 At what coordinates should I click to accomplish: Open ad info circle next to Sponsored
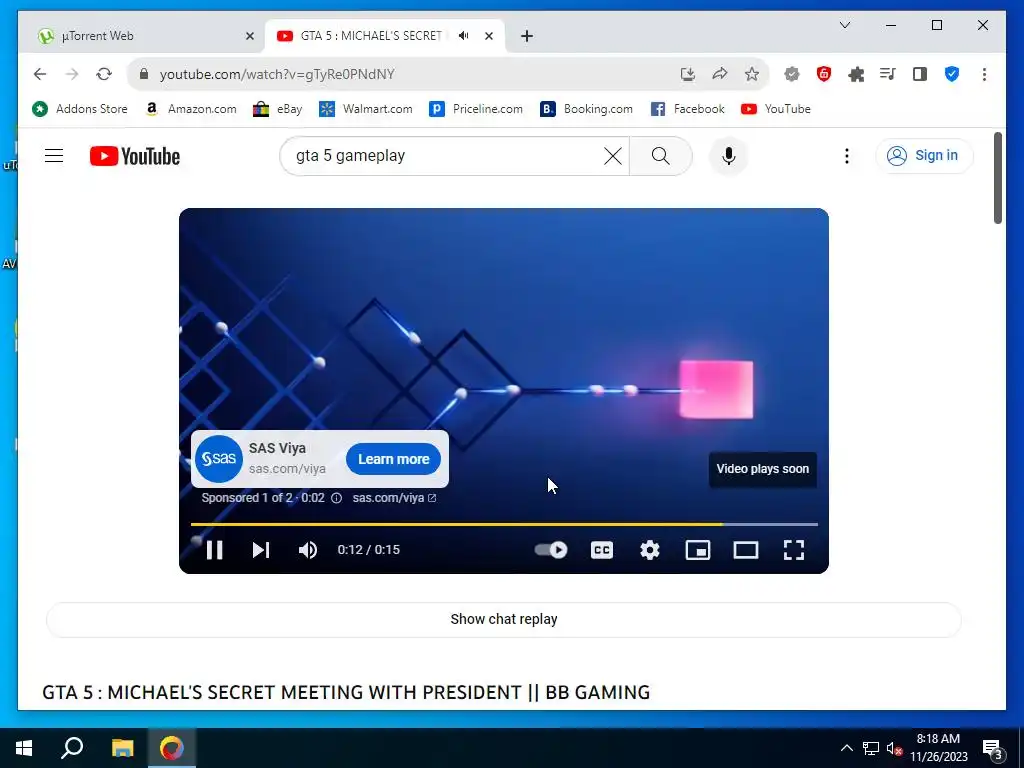(x=336, y=498)
